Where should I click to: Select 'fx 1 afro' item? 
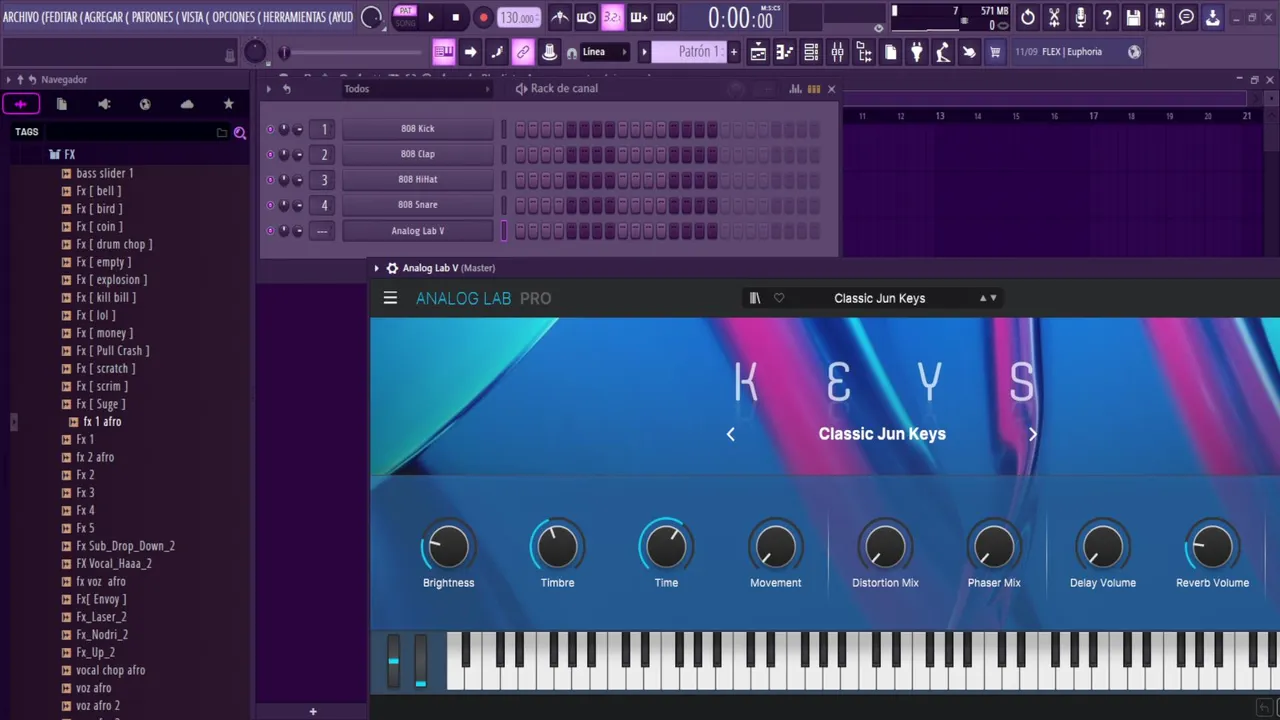click(102, 422)
